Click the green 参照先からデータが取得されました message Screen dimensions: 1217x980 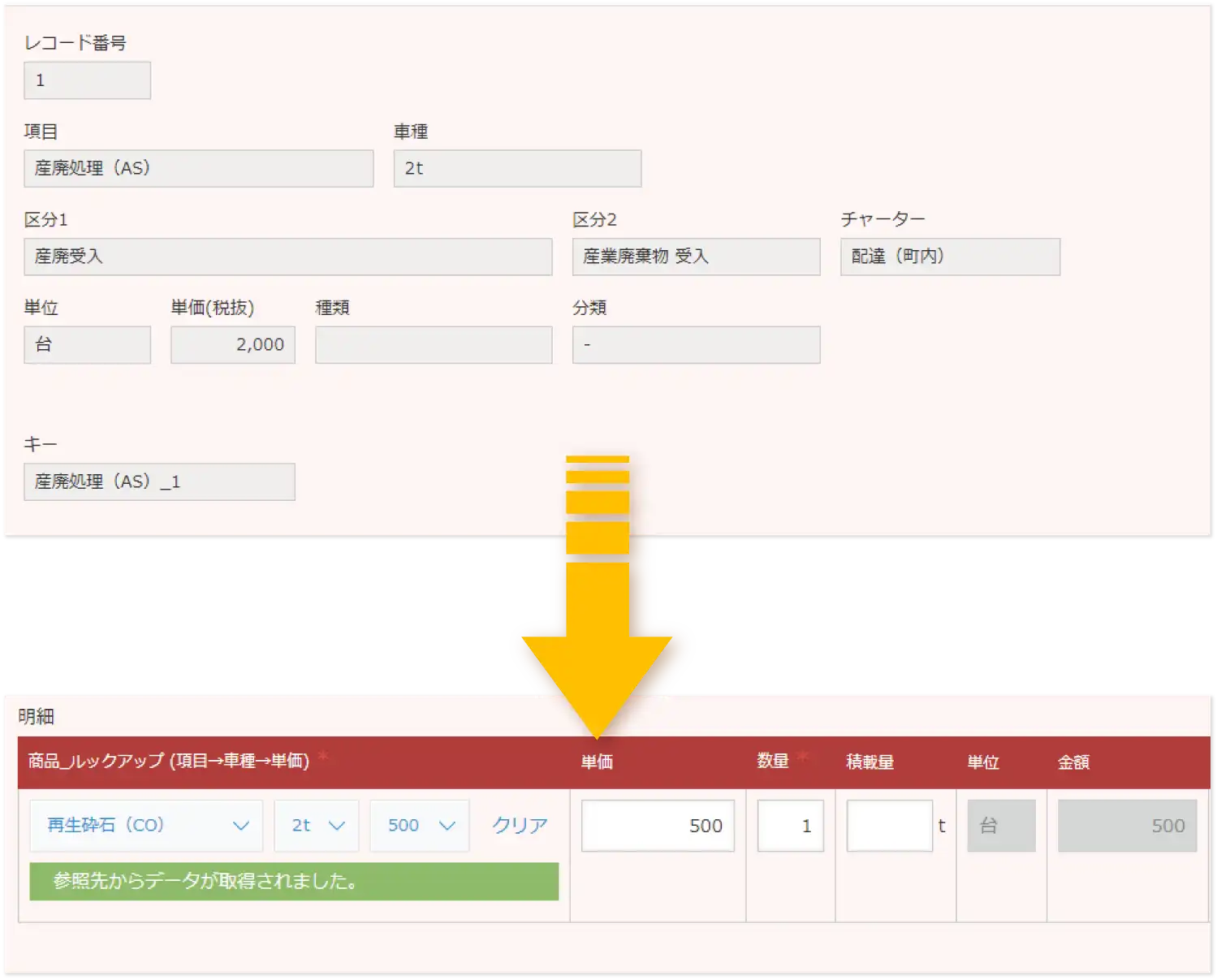[294, 882]
